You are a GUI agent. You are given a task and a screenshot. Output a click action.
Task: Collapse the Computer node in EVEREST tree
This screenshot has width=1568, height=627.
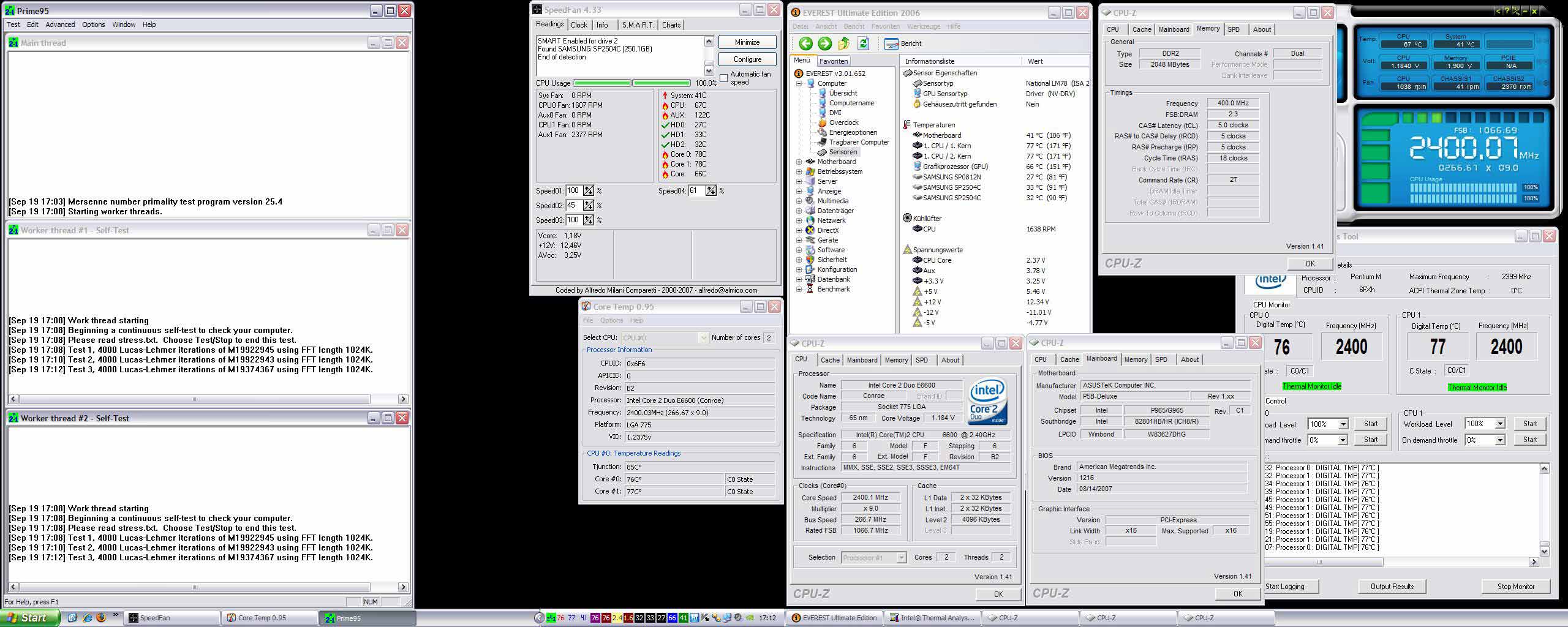[799, 83]
